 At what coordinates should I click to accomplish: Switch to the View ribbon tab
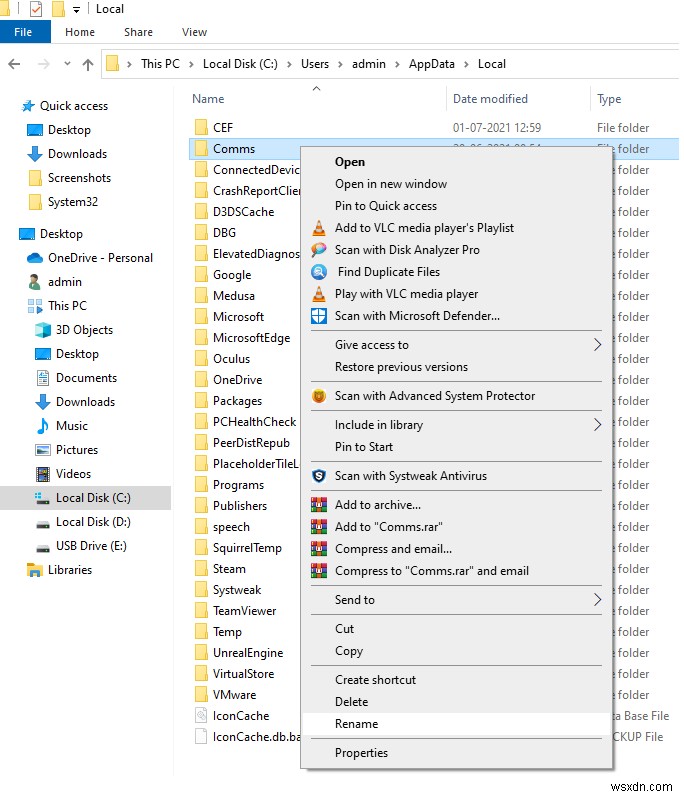[194, 32]
